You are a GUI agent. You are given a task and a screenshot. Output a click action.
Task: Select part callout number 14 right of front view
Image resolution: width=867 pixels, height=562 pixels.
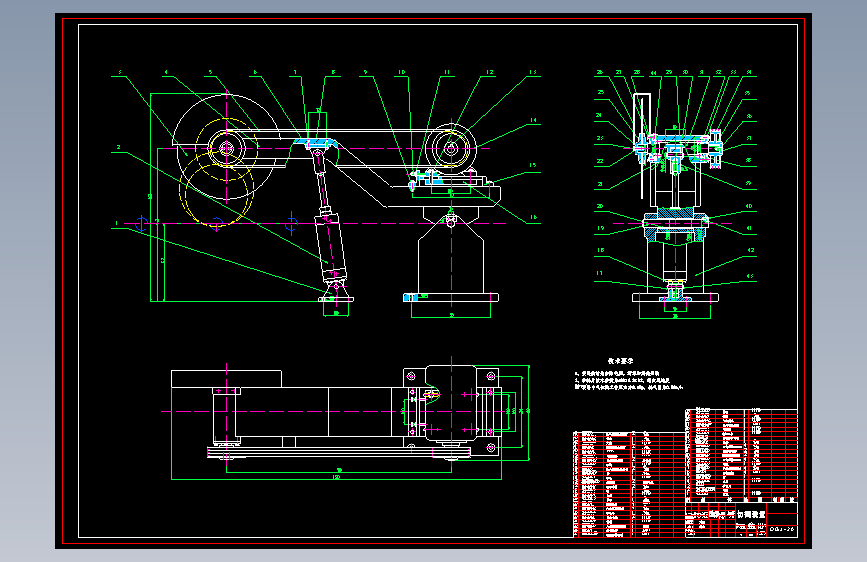(534, 120)
